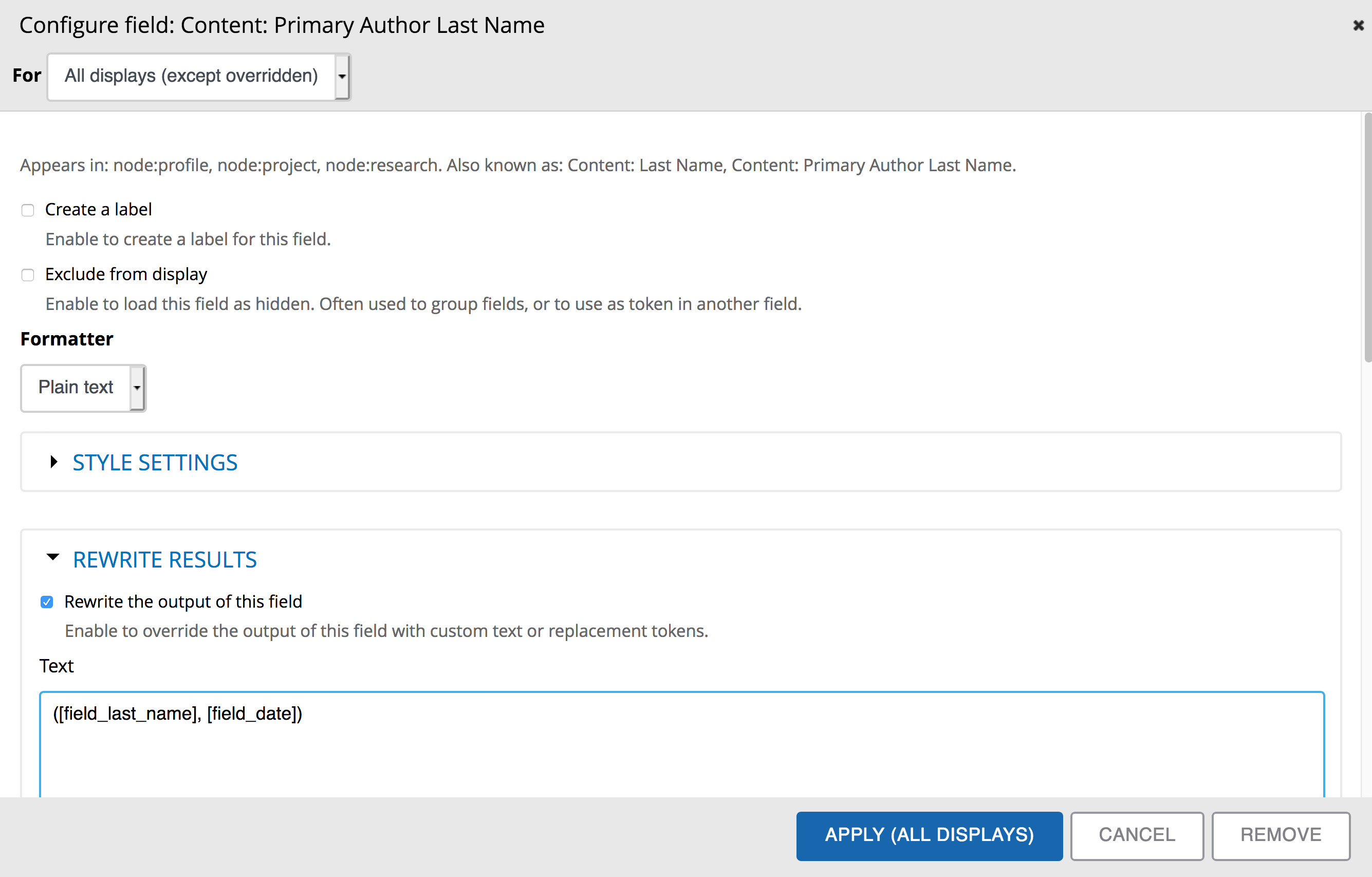
Task: Uncheck Rewrite the output of this field
Action: click(46, 602)
